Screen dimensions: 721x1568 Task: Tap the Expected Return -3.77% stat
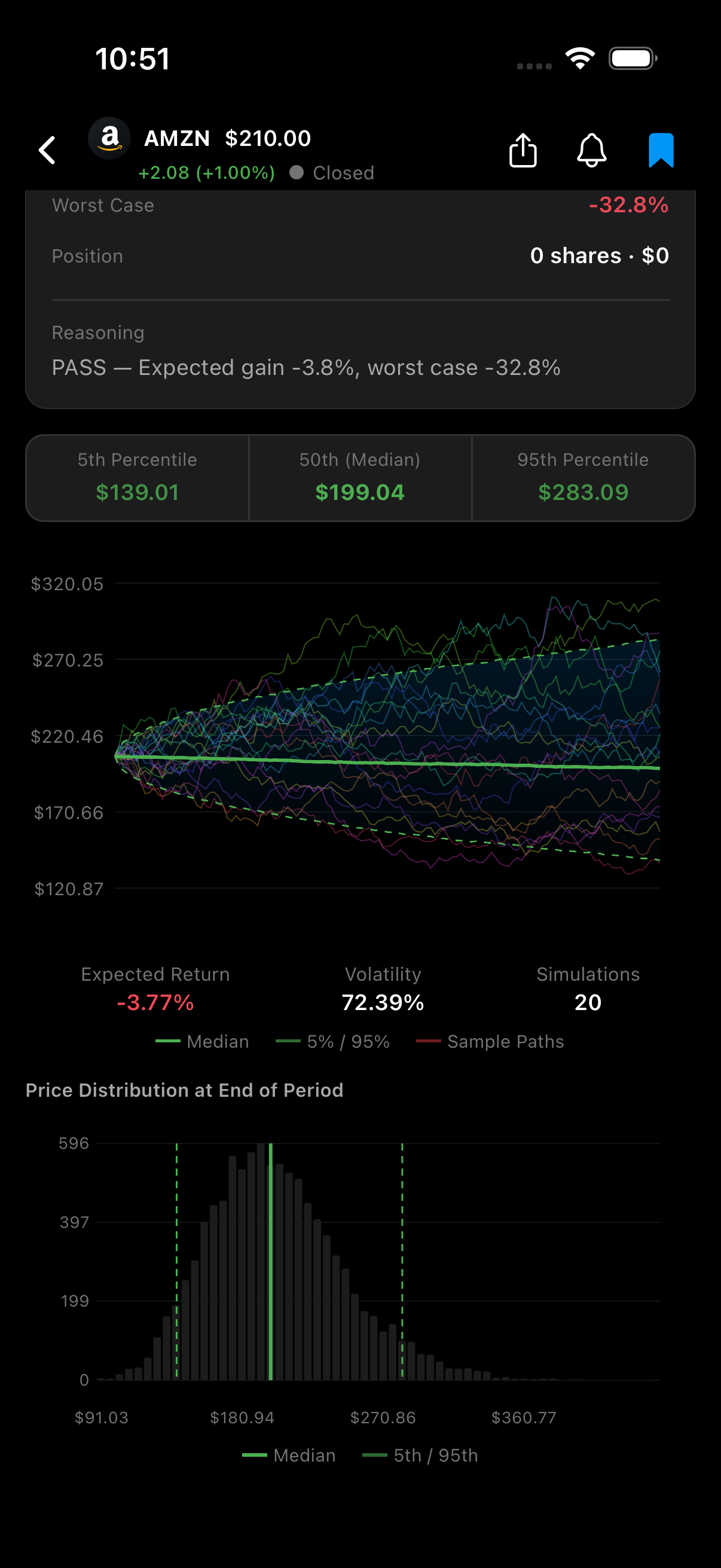tap(155, 989)
